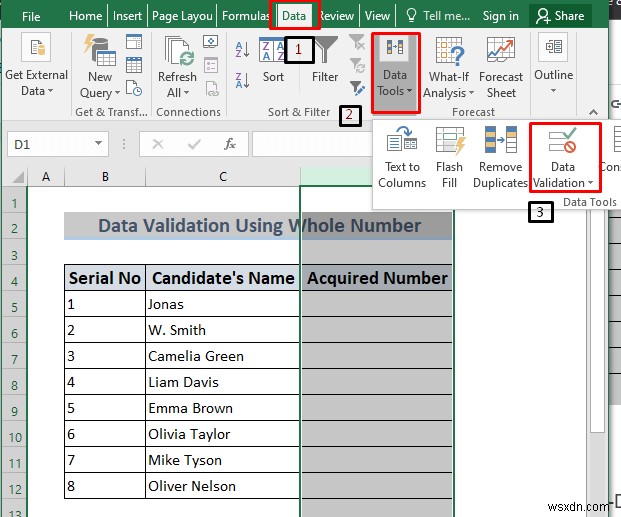Click the Properties icon in Connections
Screen dimensions: 621x517
pyautogui.click(x=210, y=65)
